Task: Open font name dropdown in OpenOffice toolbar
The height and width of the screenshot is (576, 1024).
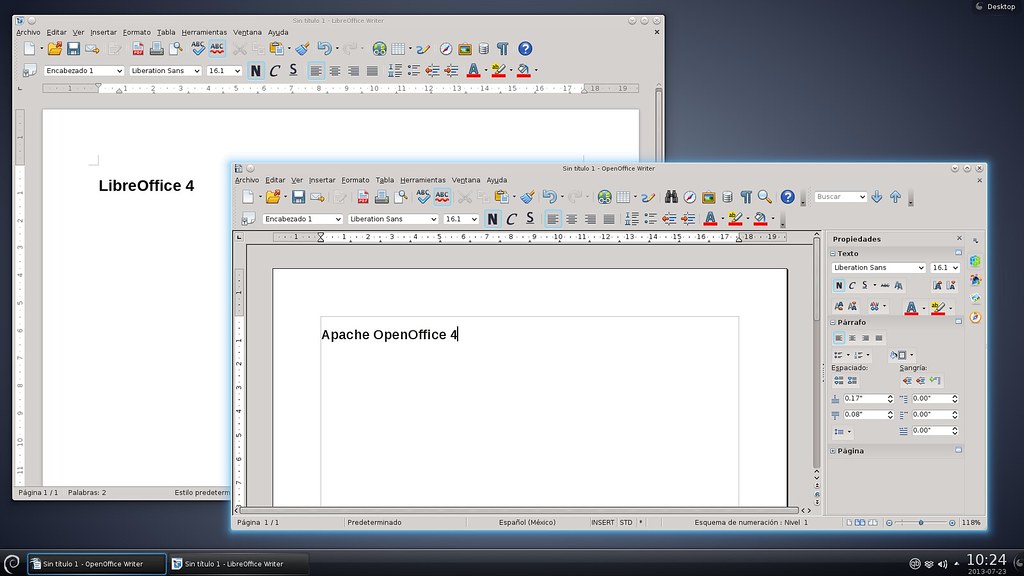Action: pos(433,219)
